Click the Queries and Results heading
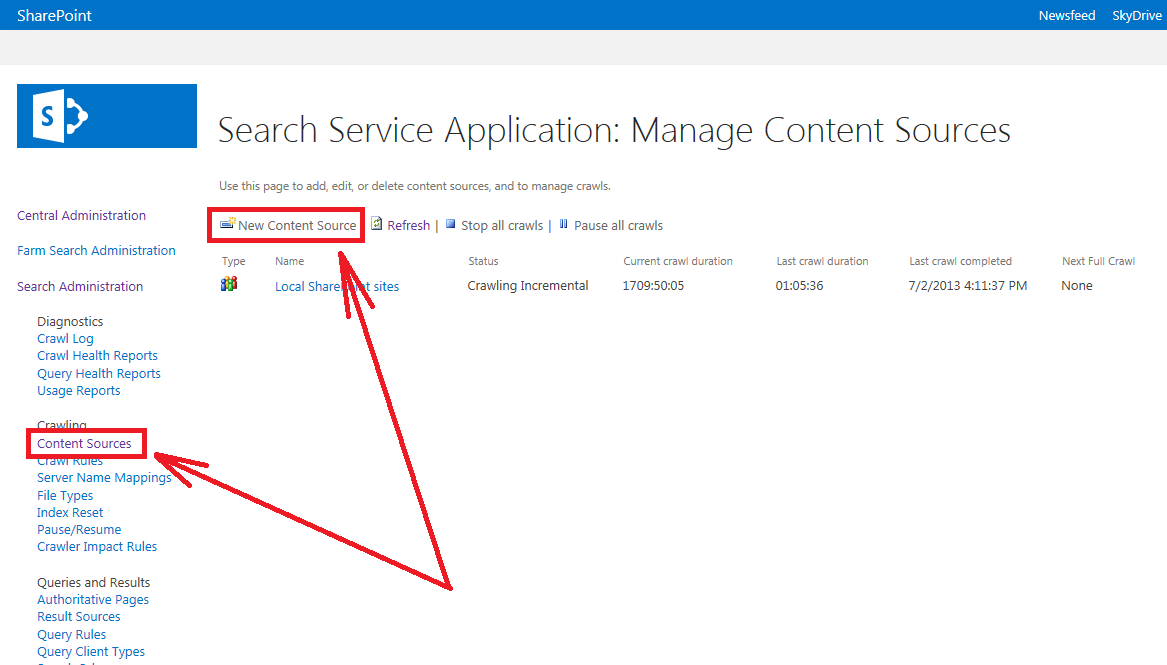Viewport: 1167px width, 665px height. (94, 582)
